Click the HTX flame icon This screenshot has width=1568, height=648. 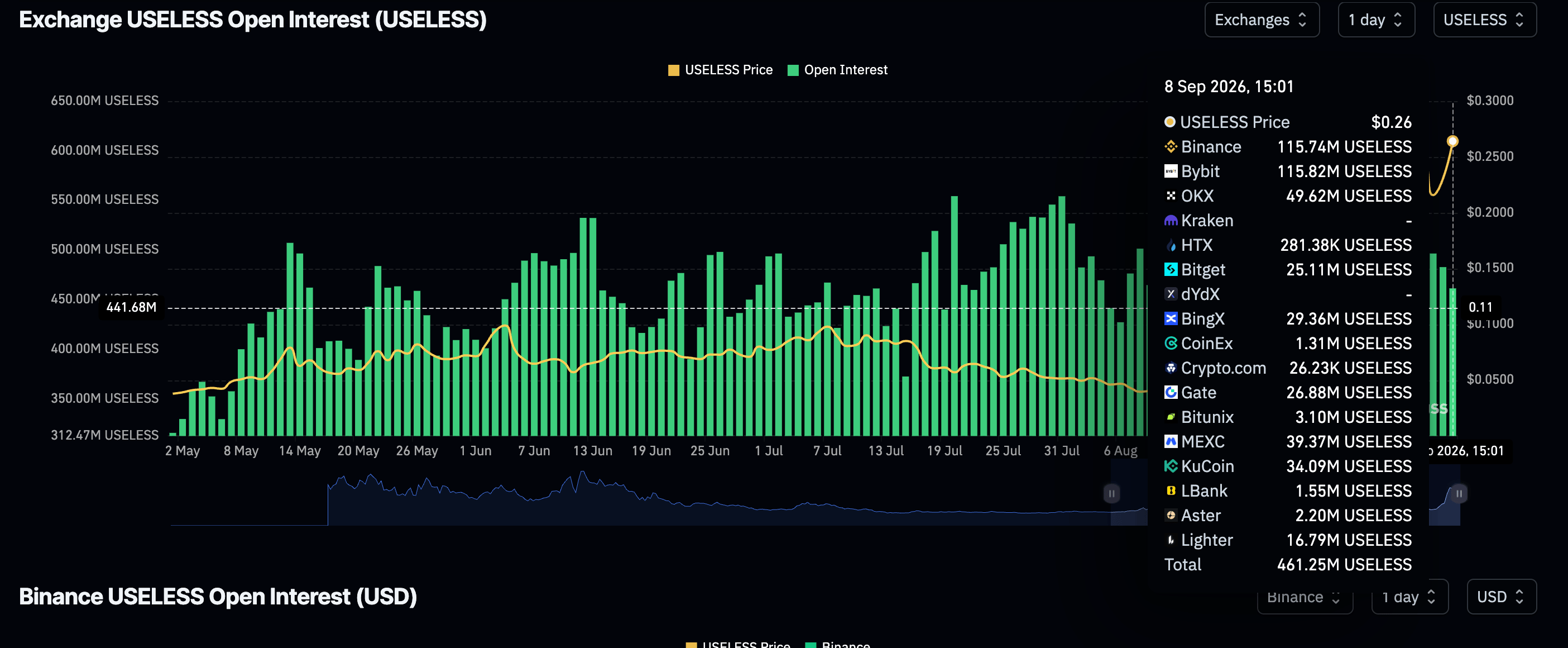(x=1171, y=245)
